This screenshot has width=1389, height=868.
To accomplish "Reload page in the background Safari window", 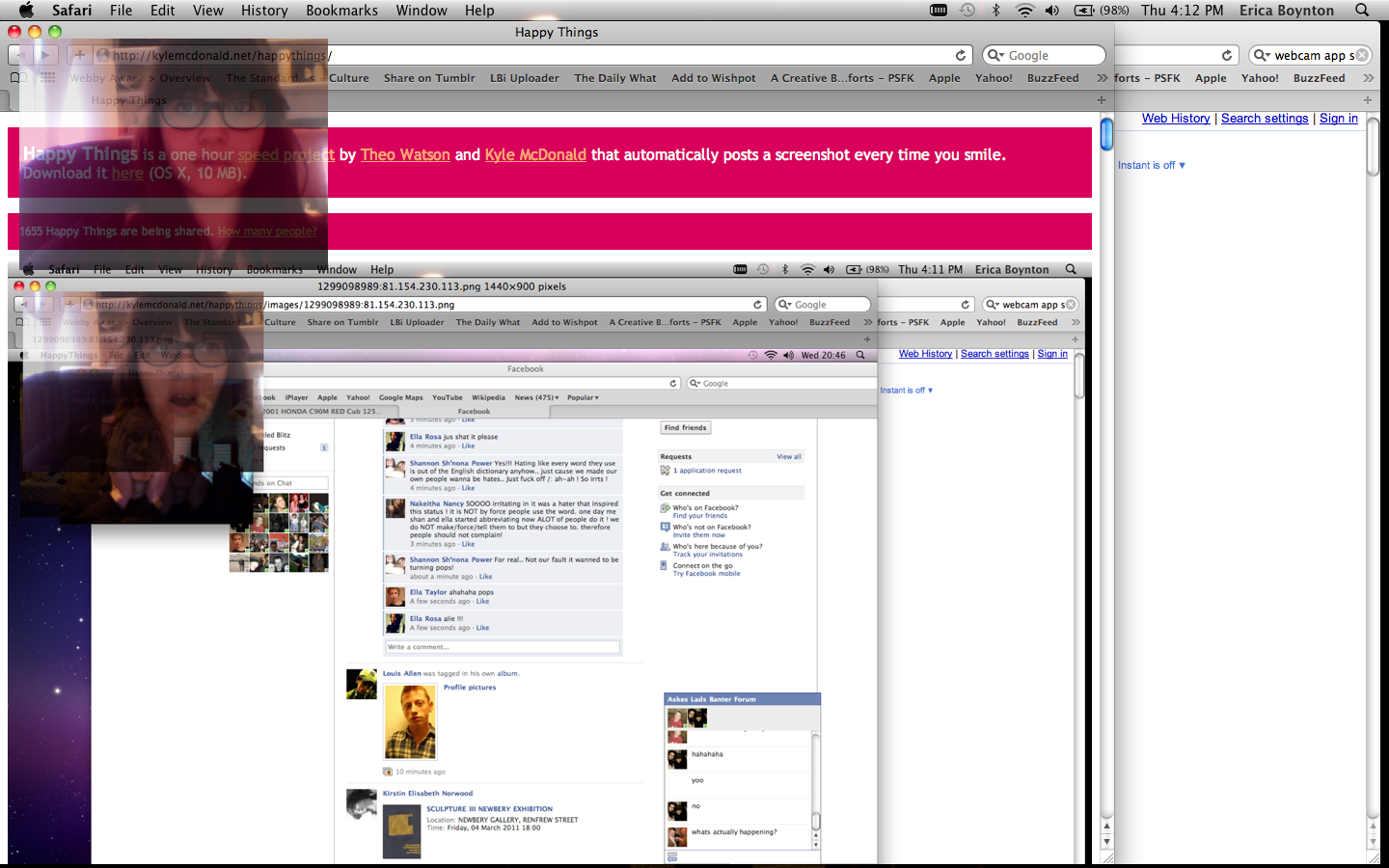I will (1227, 55).
